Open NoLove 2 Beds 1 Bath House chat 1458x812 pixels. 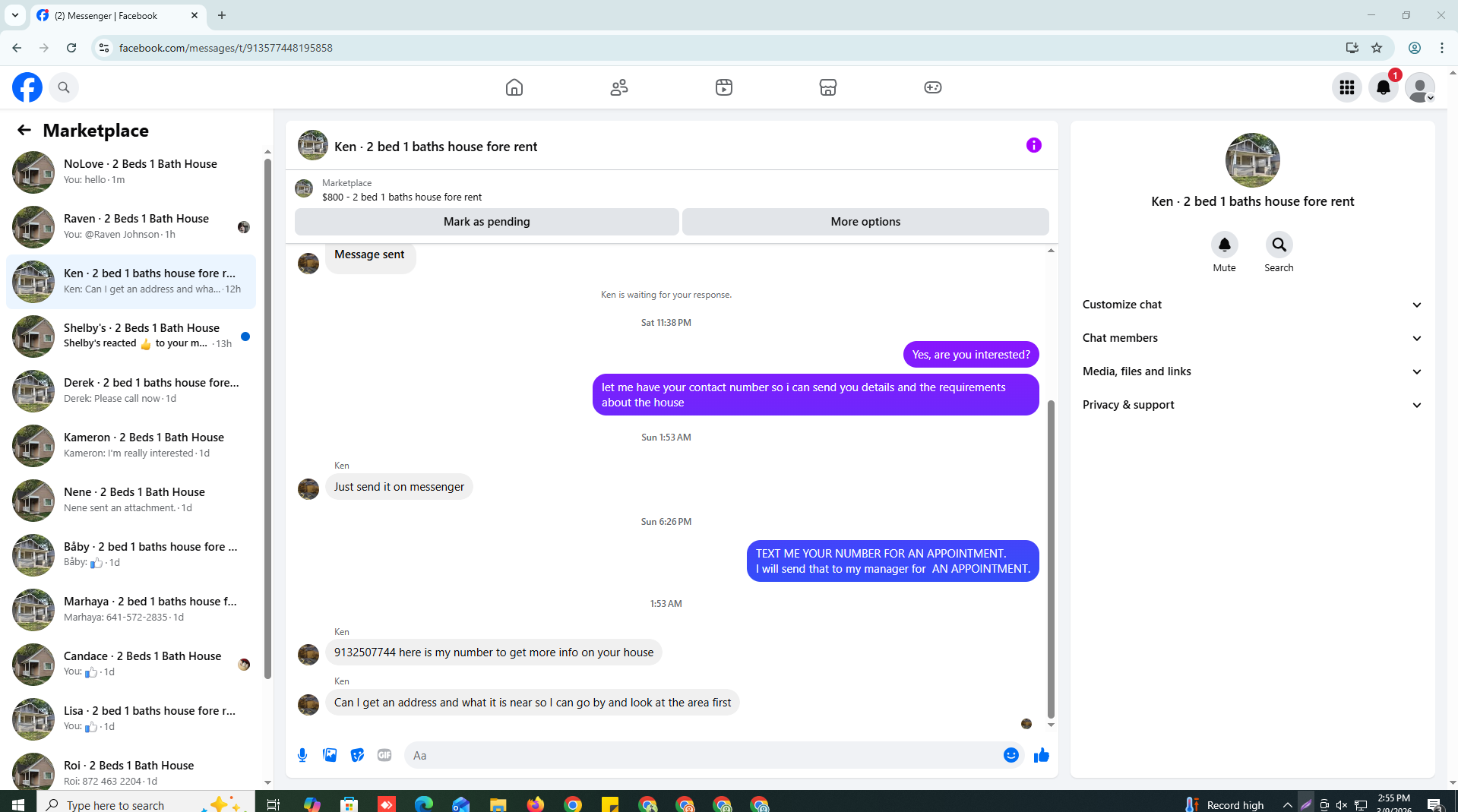coord(131,172)
